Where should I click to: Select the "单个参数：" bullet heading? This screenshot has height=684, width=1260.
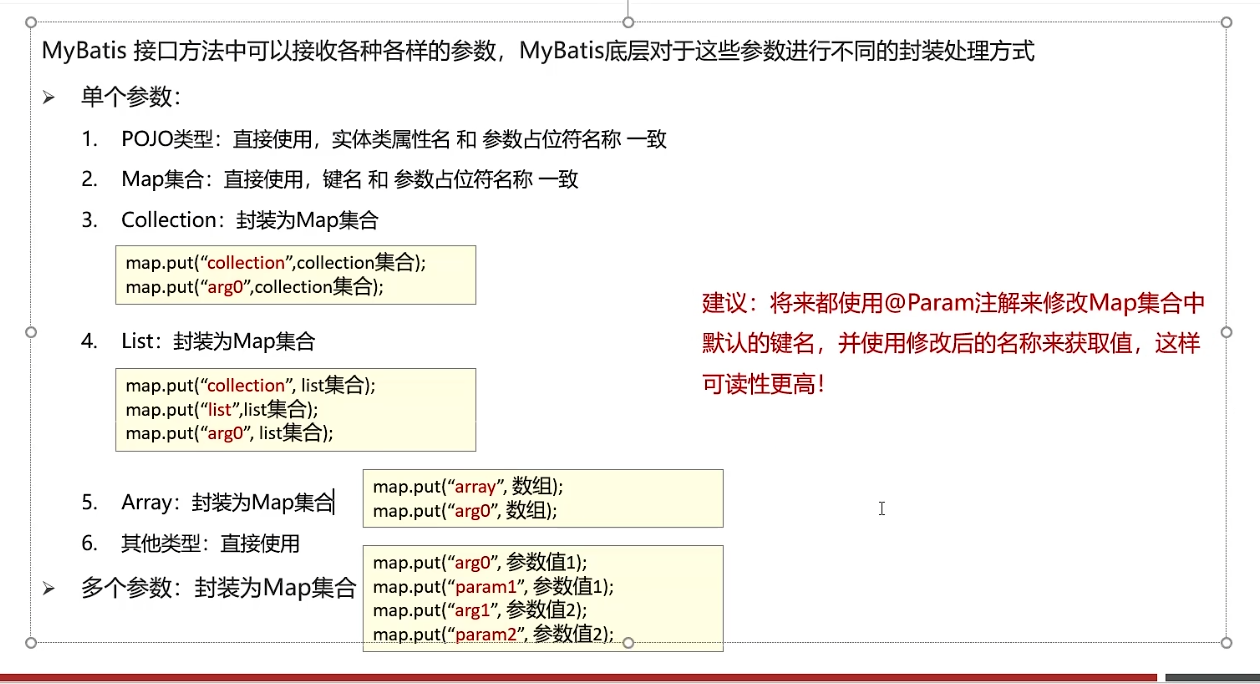pyautogui.click(x=131, y=98)
